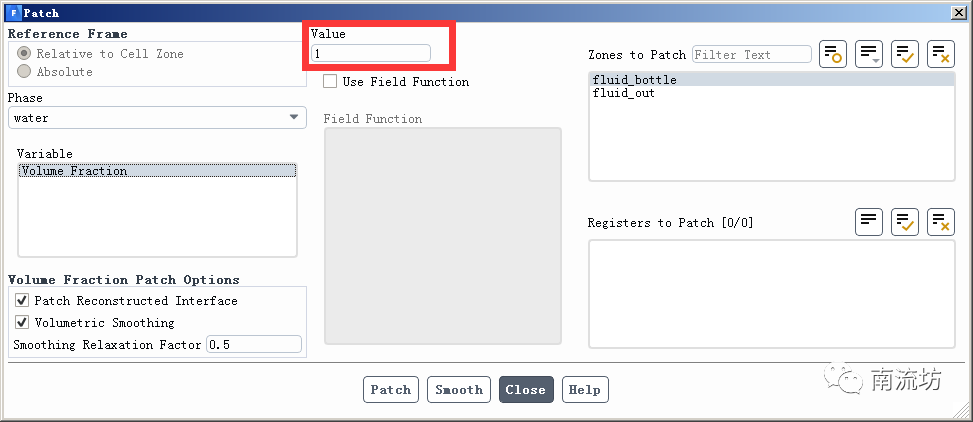Select the fluid_bottle zone
Viewport: 973px width, 422px height.
coord(634,80)
